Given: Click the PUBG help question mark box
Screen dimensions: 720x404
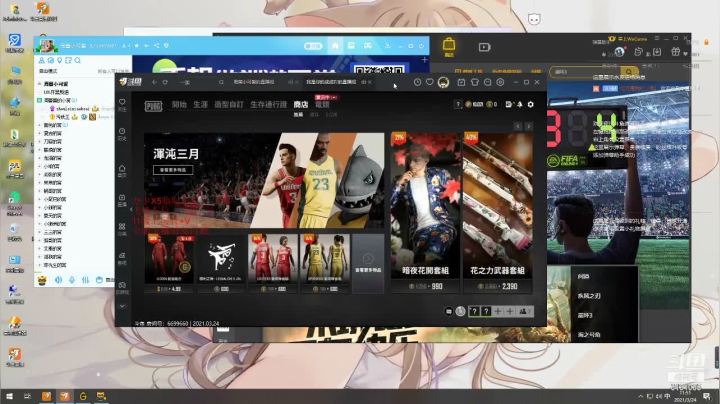Looking at the screenshot, I should point(458,105).
